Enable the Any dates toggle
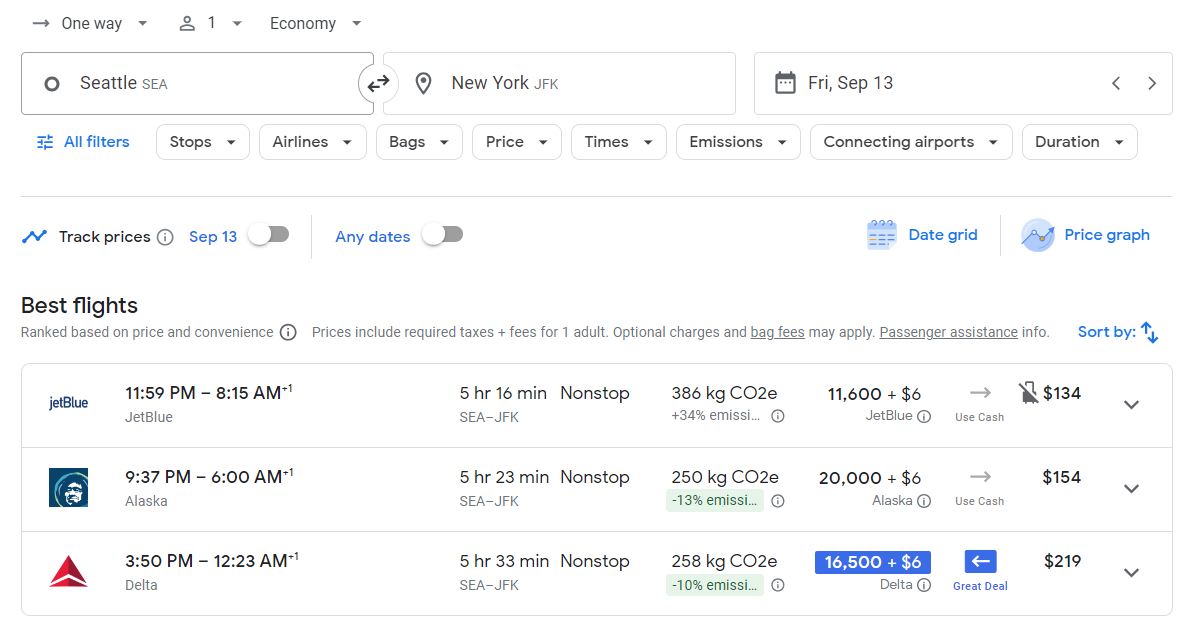 tap(442, 234)
